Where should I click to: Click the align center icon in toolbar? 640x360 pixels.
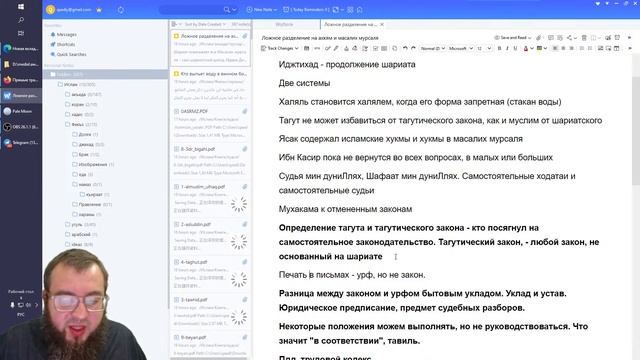click(563, 49)
